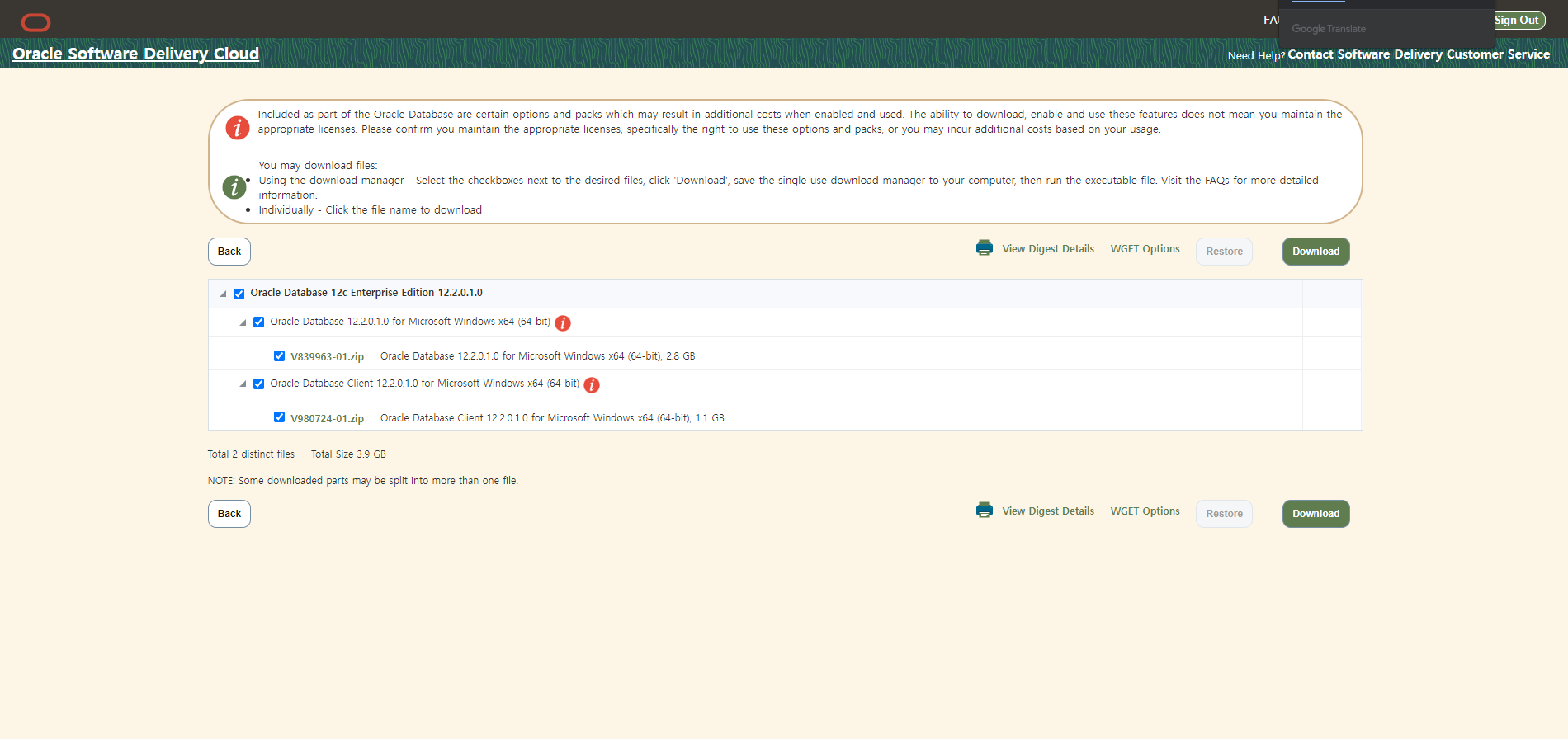Viewport: 1568px width, 739px height.
Task: Click info icon beside Oracle Database 12.2.0.1.0 Windows x64
Action: coord(563,323)
